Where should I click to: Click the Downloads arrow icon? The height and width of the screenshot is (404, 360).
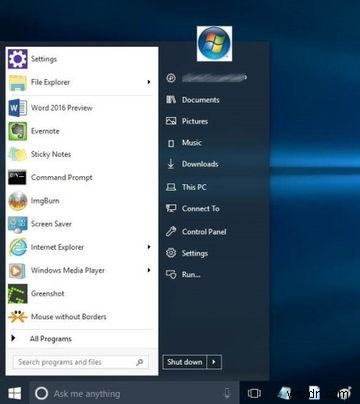point(171,164)
